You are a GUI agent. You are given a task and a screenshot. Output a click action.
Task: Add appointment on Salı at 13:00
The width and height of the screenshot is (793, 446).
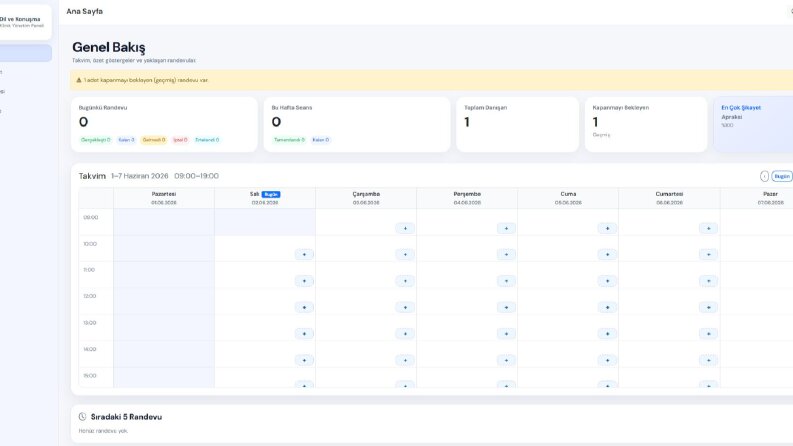click(304, 334)
